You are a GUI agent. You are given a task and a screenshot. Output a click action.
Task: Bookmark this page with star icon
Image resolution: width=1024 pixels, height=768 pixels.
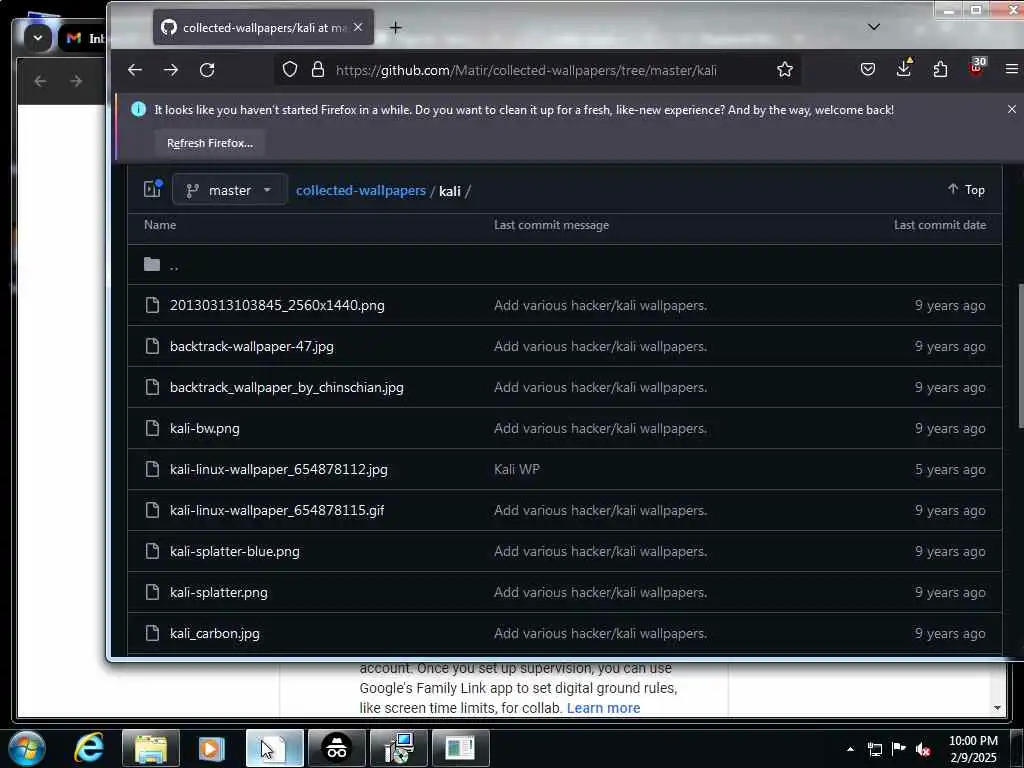click(785, 70)
